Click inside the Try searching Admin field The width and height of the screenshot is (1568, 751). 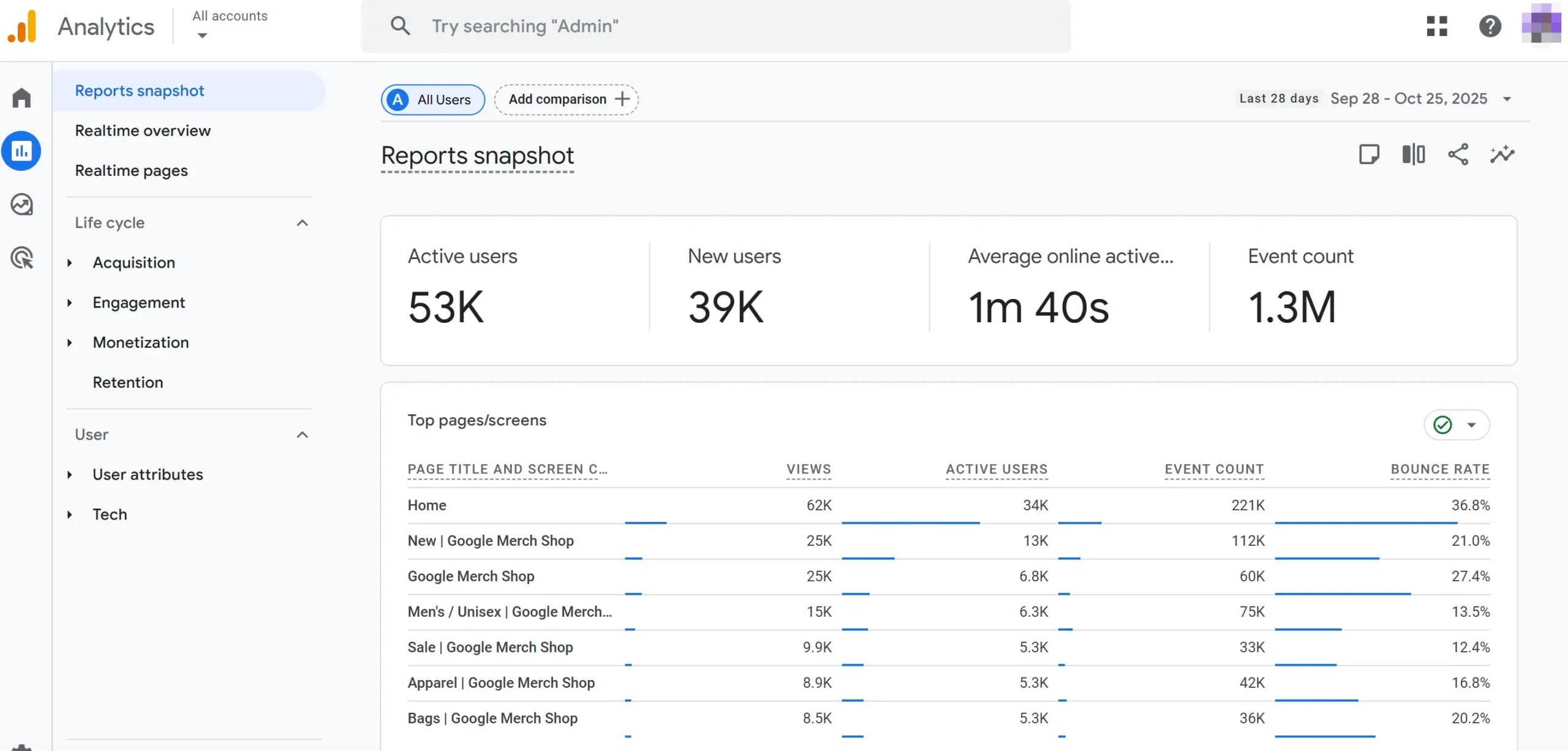click(674, 26)
